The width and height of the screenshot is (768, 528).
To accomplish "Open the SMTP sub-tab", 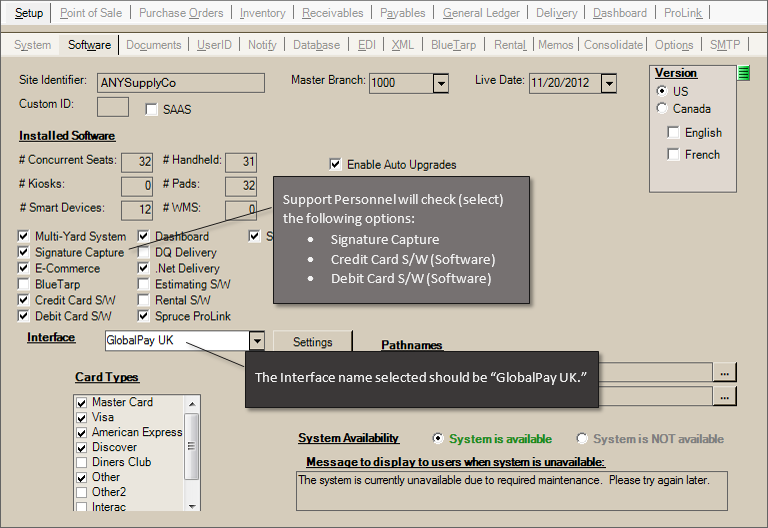I will (x=725, y=45).
